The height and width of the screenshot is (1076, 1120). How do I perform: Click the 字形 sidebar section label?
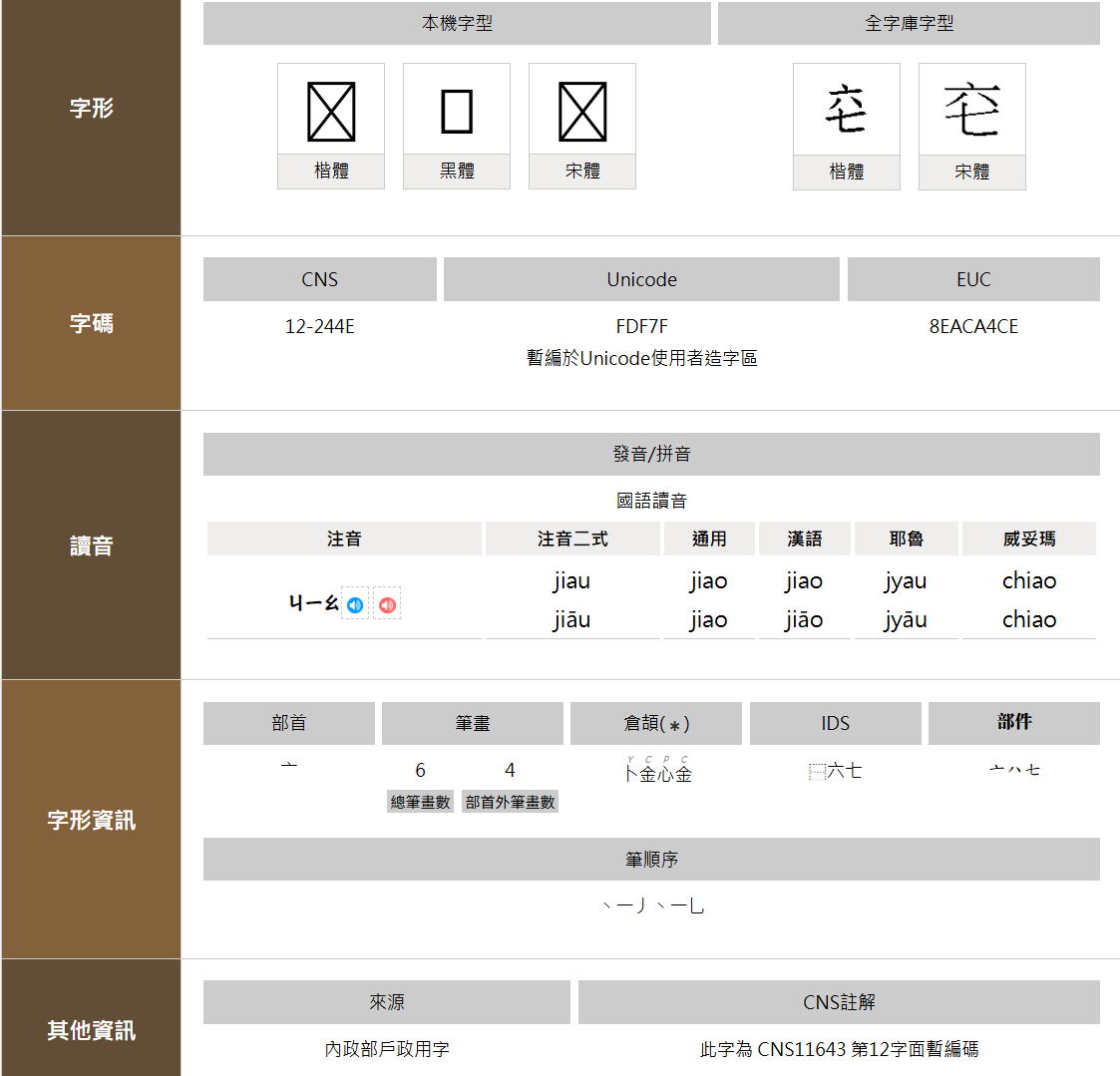click(92, 108)
